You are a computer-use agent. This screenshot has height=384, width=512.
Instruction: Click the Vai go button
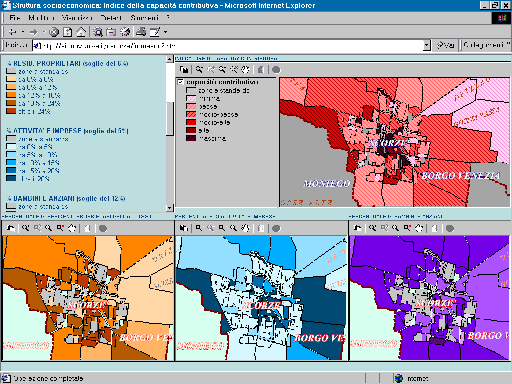click(445, 45)
